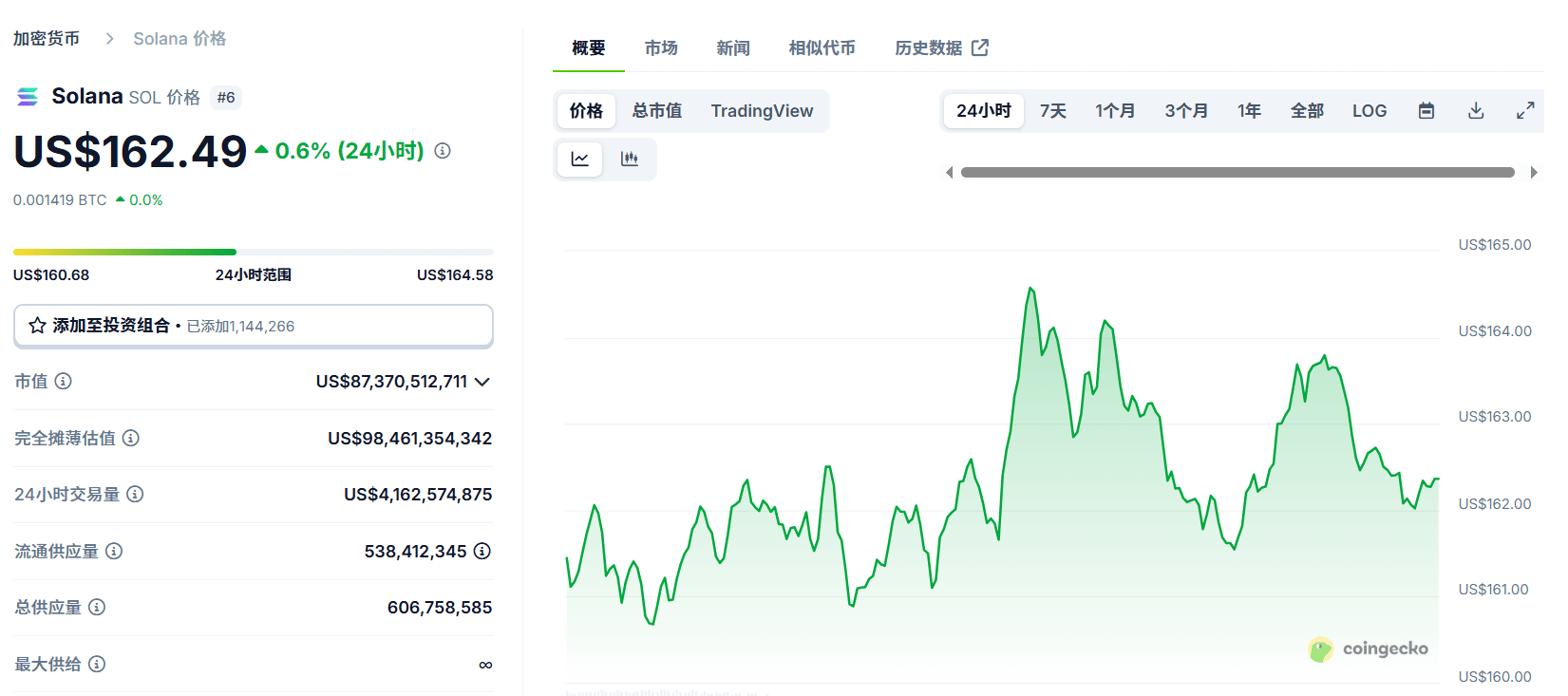This screenshot has width=1568, height=696.
Task: Set chart range to 24小时
Action: click(x=984, y=111)
